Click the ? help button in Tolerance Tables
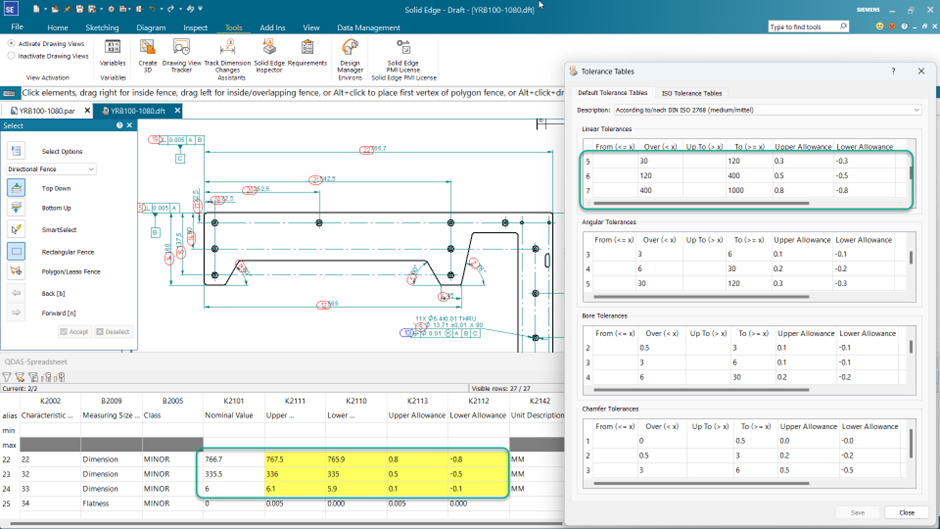Screen dimensions: 940x529 tap(893, 71)
